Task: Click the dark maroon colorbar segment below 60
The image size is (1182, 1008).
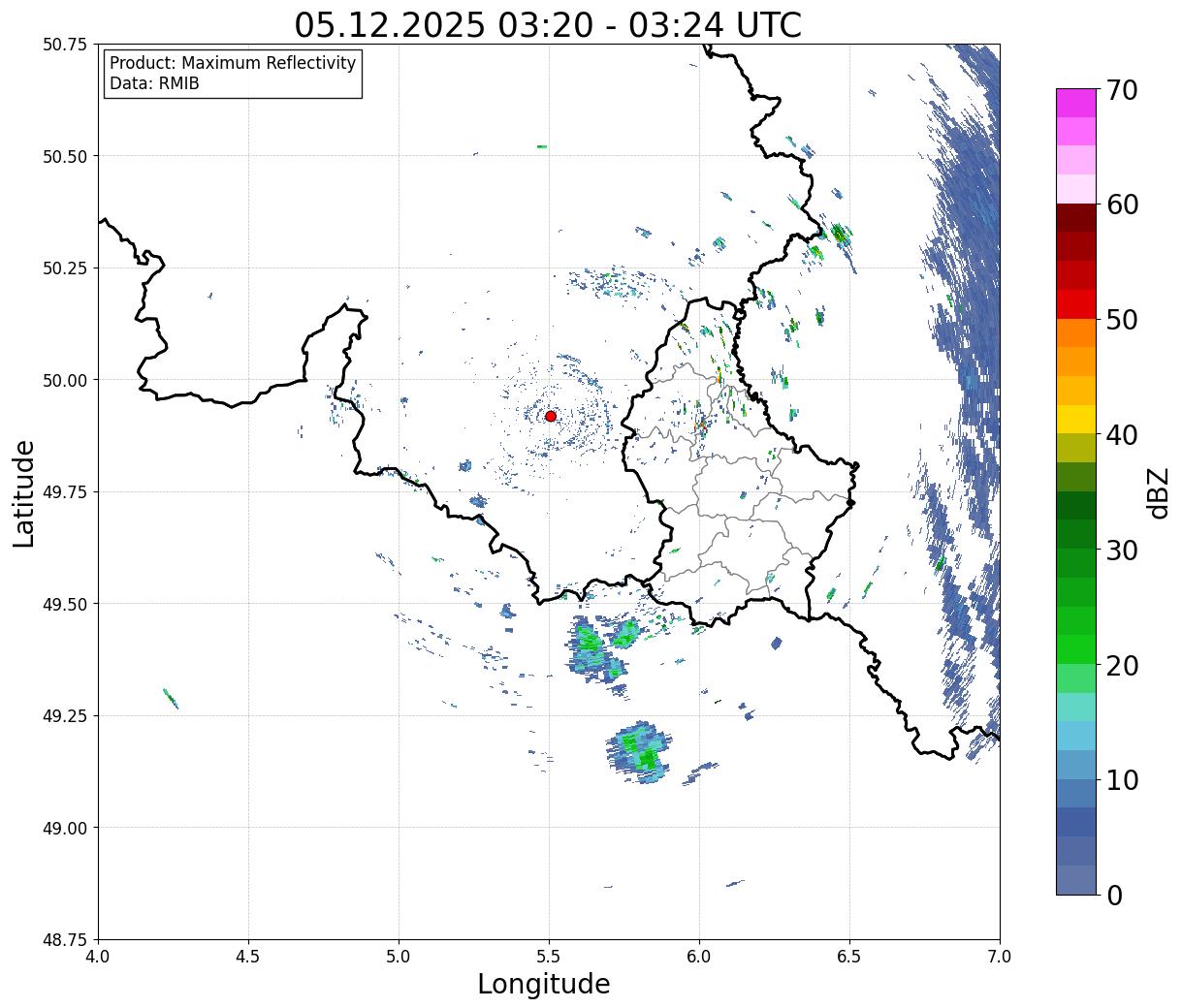Action: tap(1076, 218)
